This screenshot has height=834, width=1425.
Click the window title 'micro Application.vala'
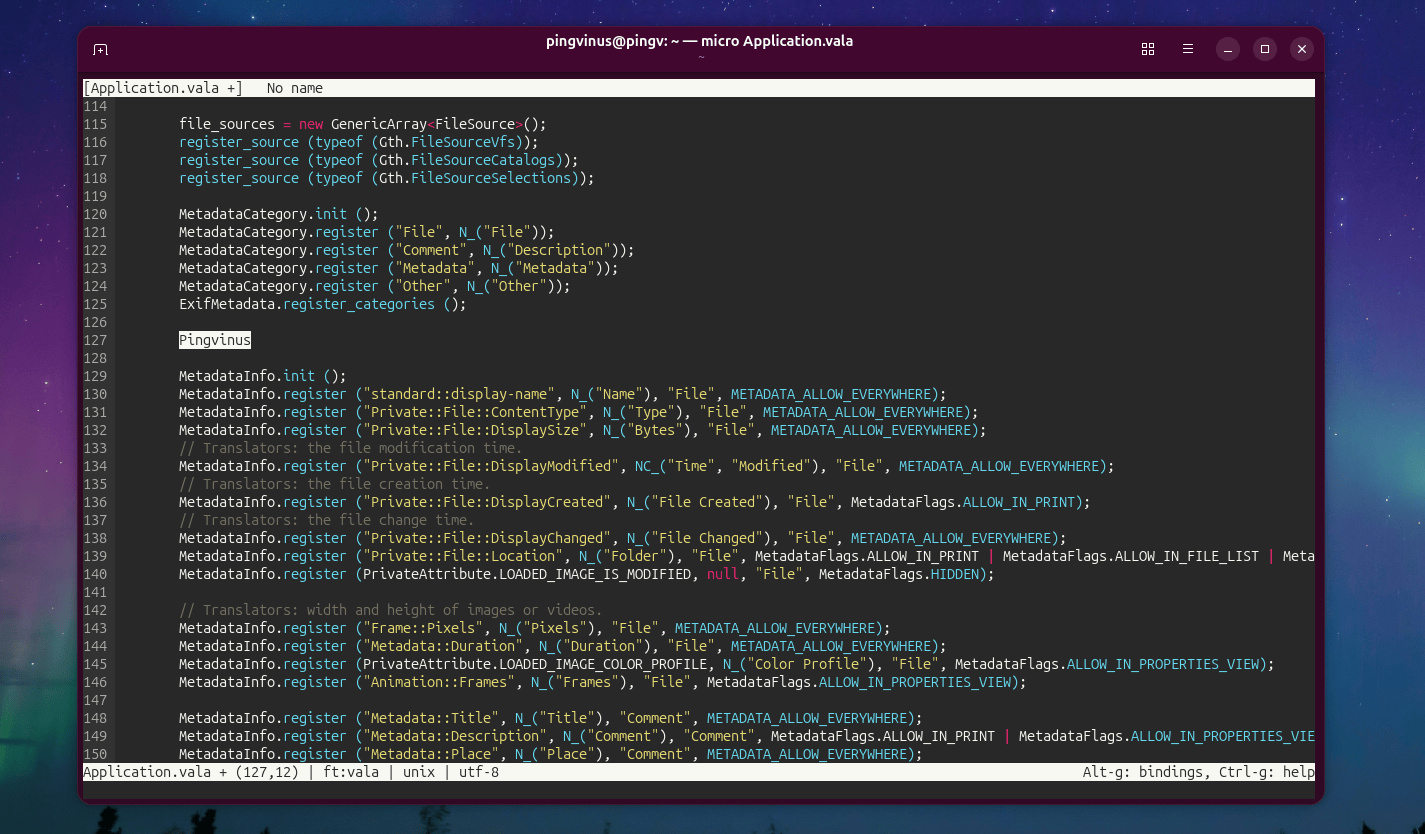pos(777,41)
